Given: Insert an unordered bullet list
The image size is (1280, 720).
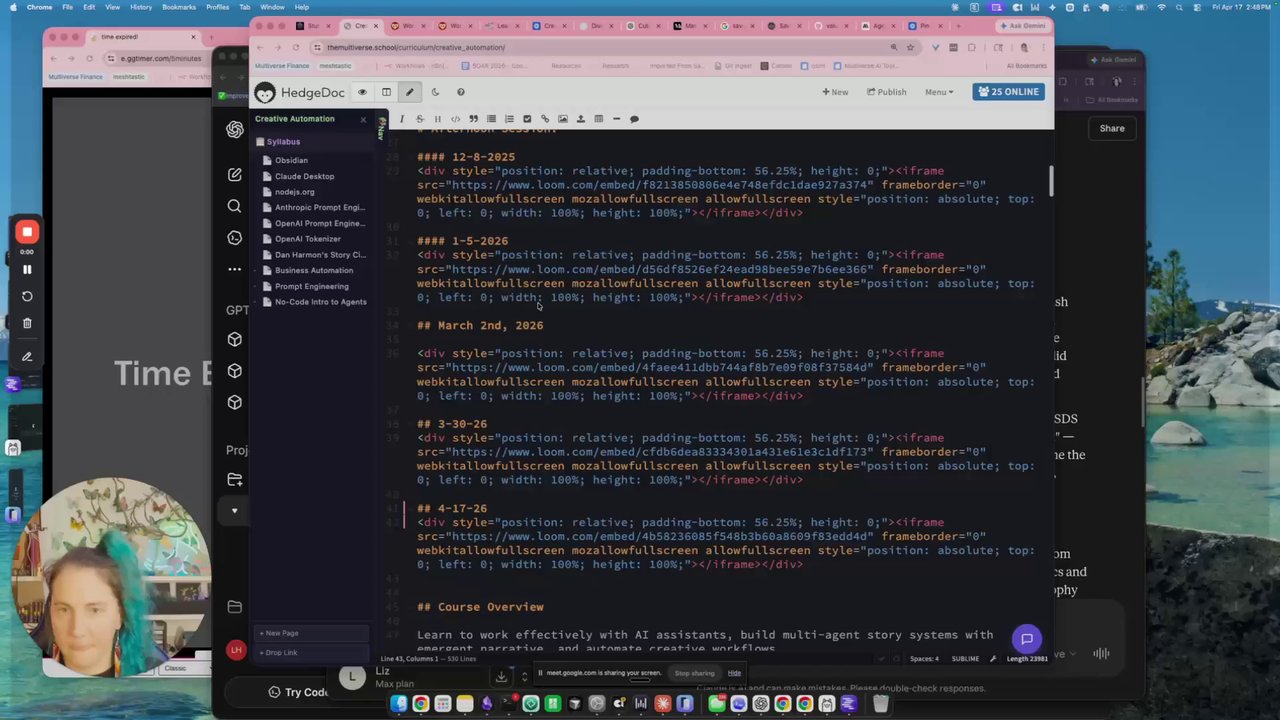Looking at the screenshot, I should point(491,119).
